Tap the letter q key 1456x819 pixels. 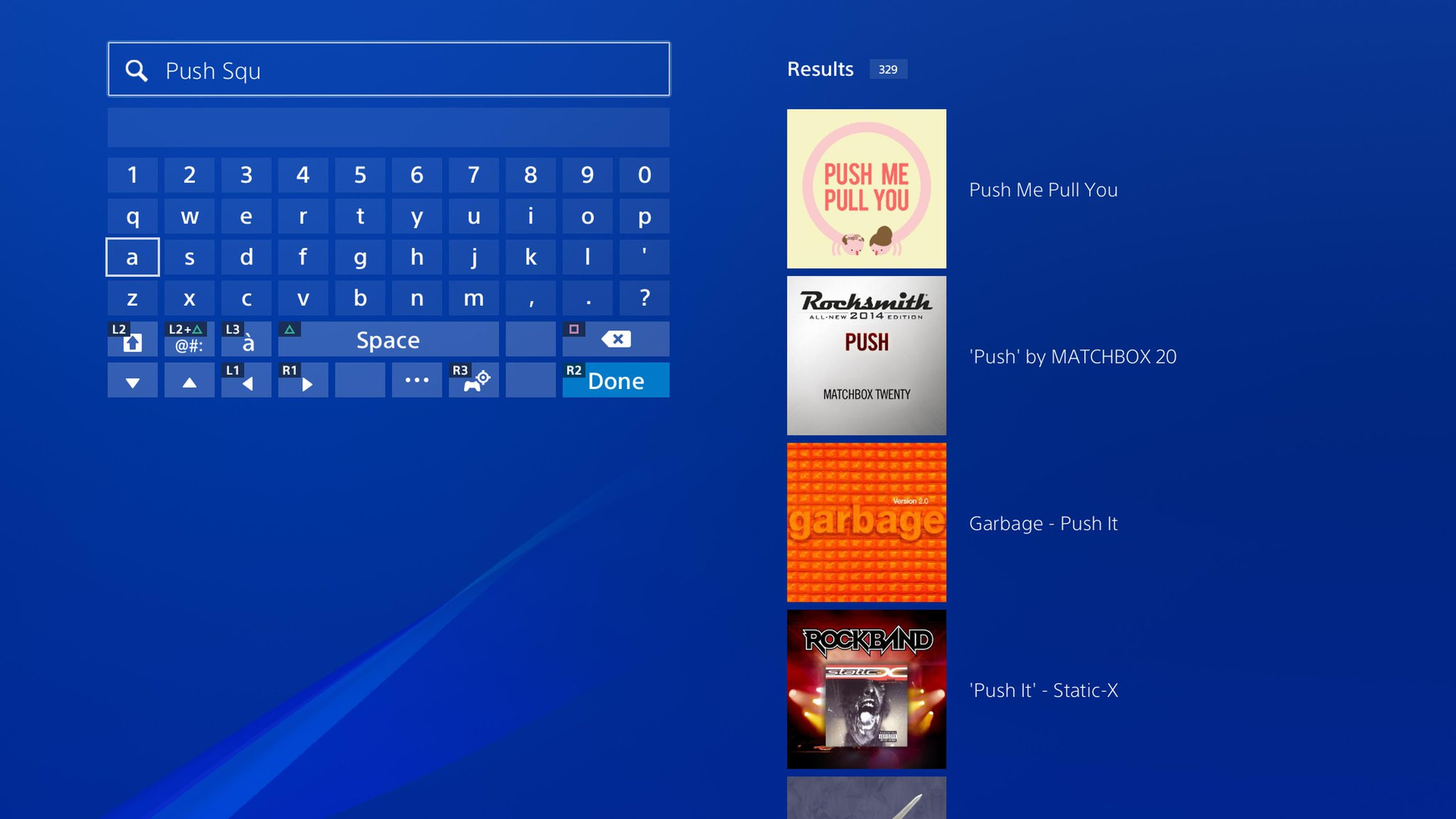coord(132,216)
